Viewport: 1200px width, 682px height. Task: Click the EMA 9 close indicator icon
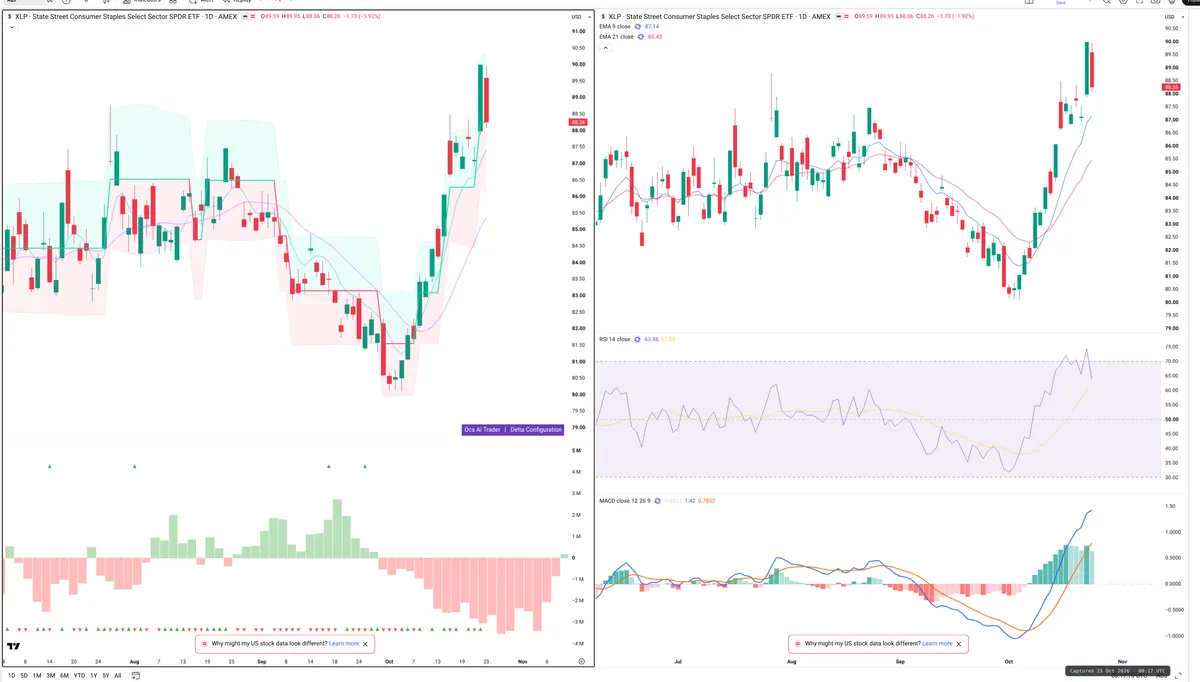pyautogui.click(x=638, y=27)
